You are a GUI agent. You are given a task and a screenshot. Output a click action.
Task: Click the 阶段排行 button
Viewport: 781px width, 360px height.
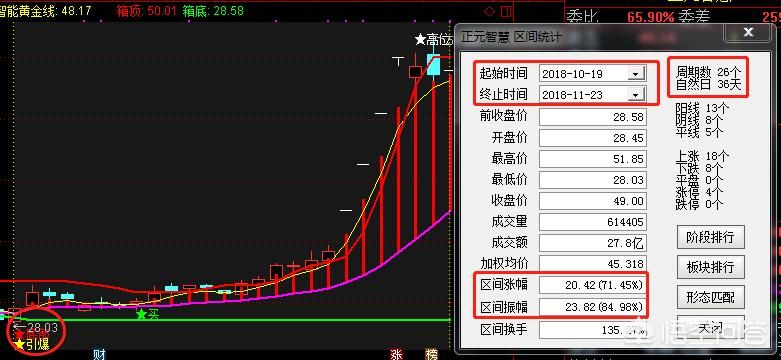tap(710, 237)
